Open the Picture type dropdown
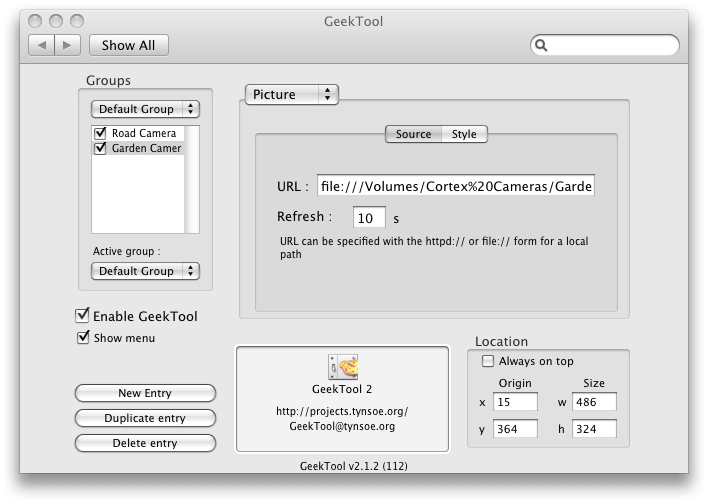The width and height of the screenshot is (708, 503). point(292,94)
